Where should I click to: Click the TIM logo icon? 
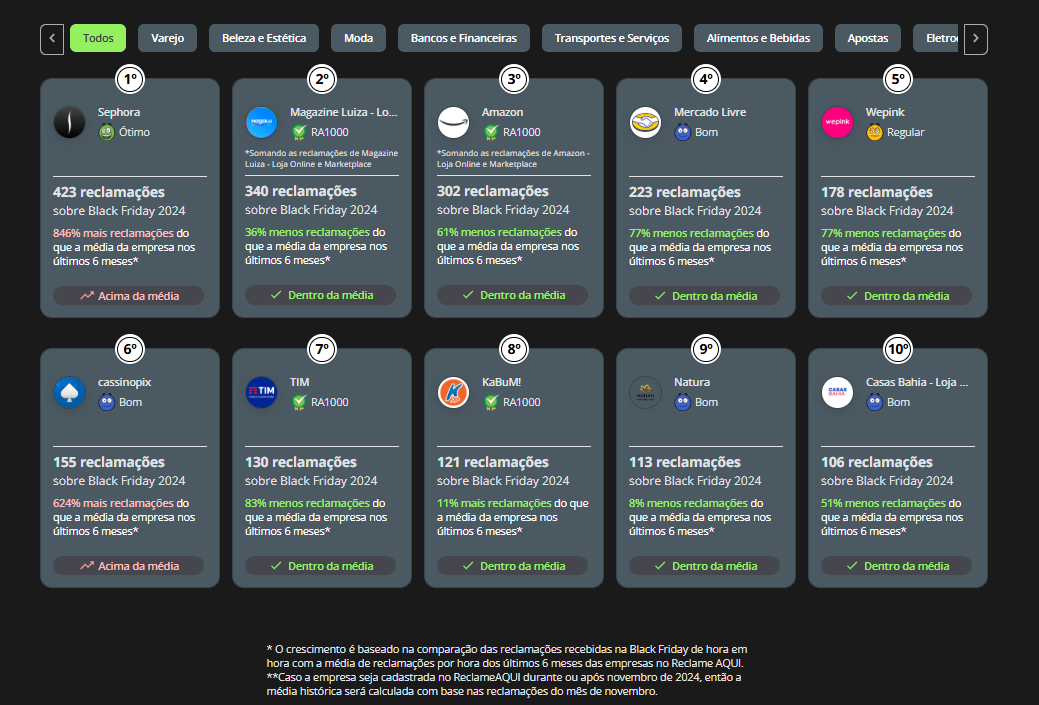point(261,392)
